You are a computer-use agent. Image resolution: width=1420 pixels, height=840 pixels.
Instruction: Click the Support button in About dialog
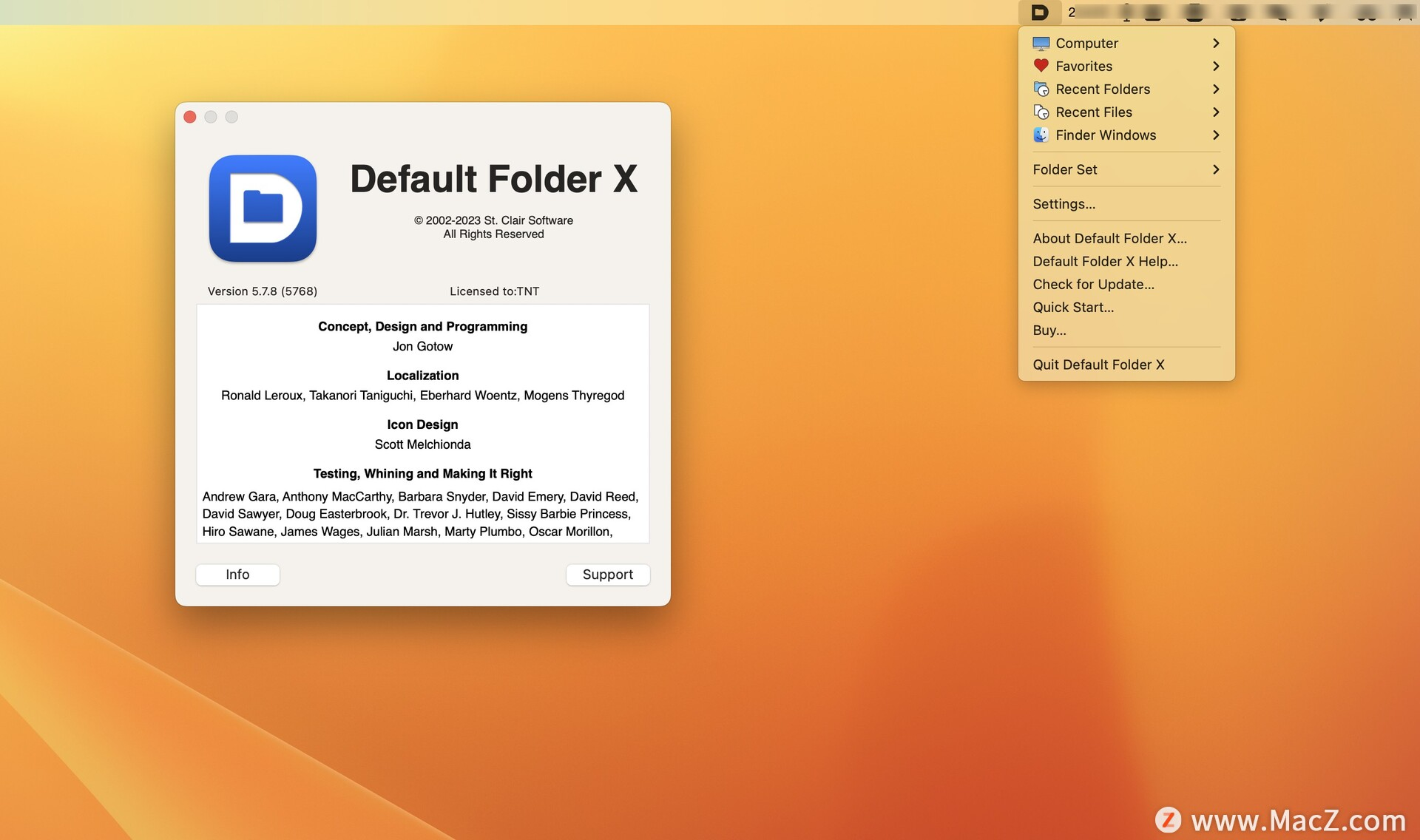608,574
